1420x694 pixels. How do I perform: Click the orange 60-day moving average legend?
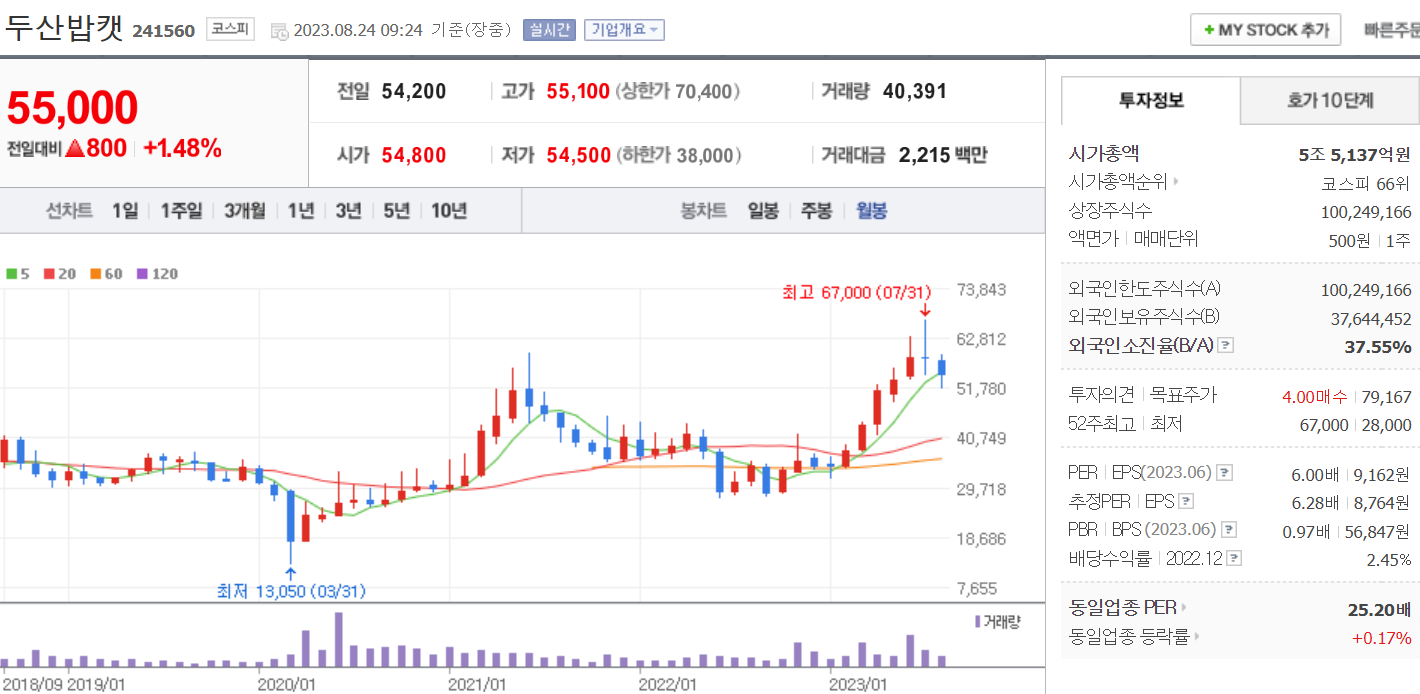coord(106,273)
